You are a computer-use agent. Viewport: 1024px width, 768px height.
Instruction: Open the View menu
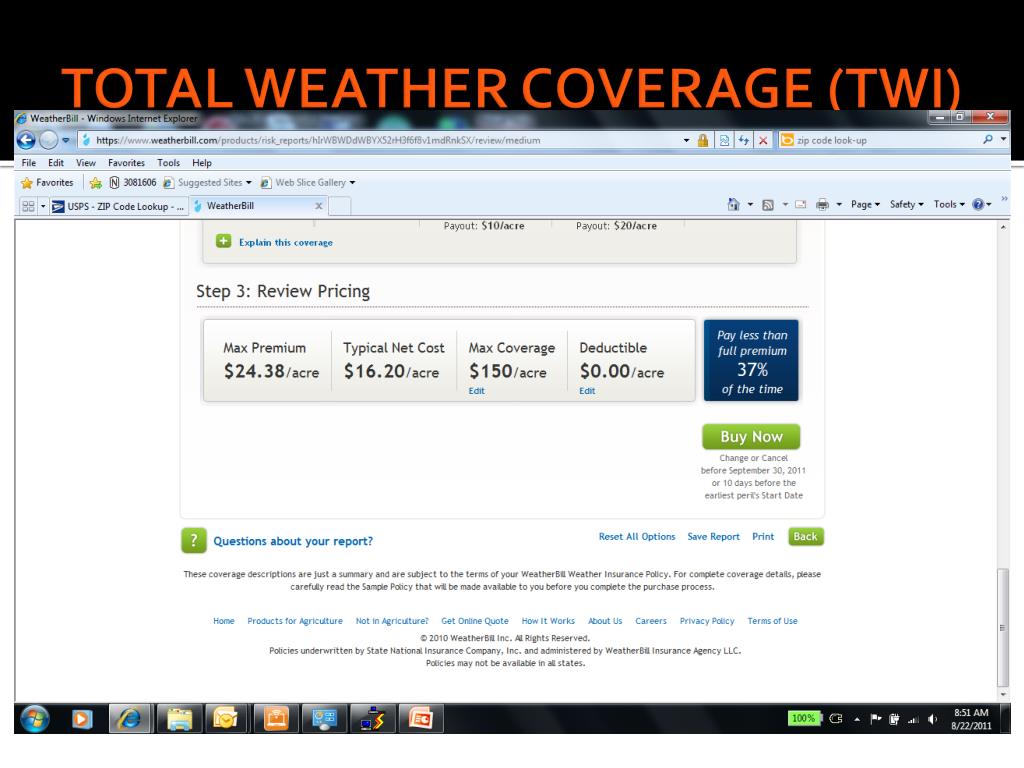click(x=86, y=163)
